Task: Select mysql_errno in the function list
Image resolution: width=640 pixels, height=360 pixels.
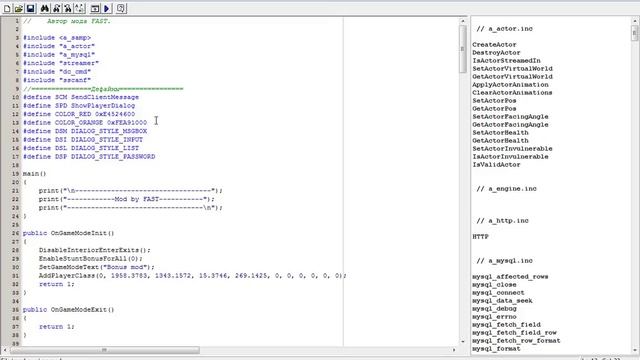Action: pos(494,316)
